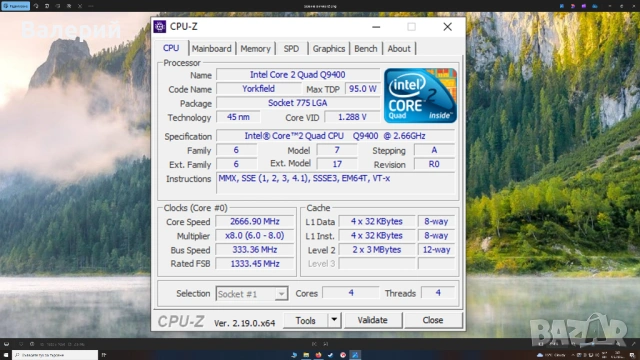Open File Explorer from the taskbar
Image resolution: width=640 pixels, height=360 pixels.
(306, 355)
